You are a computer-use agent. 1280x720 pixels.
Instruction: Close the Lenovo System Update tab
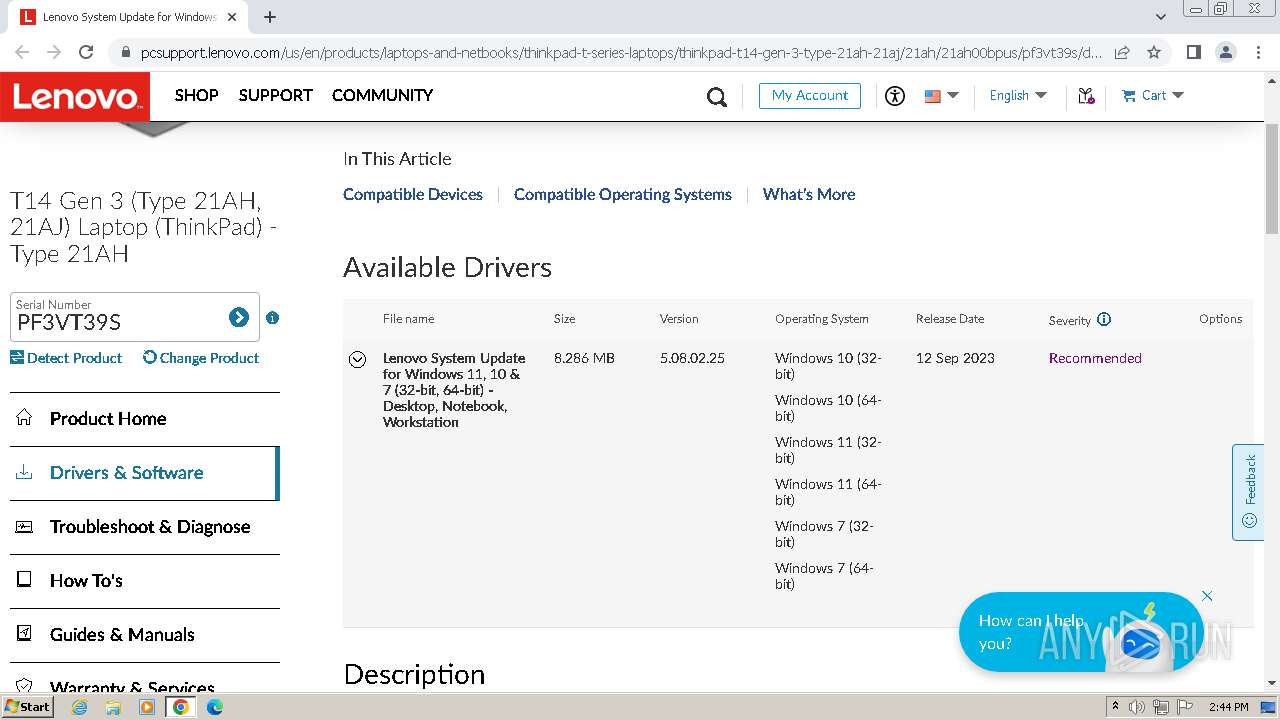click(x=232, y=17)
